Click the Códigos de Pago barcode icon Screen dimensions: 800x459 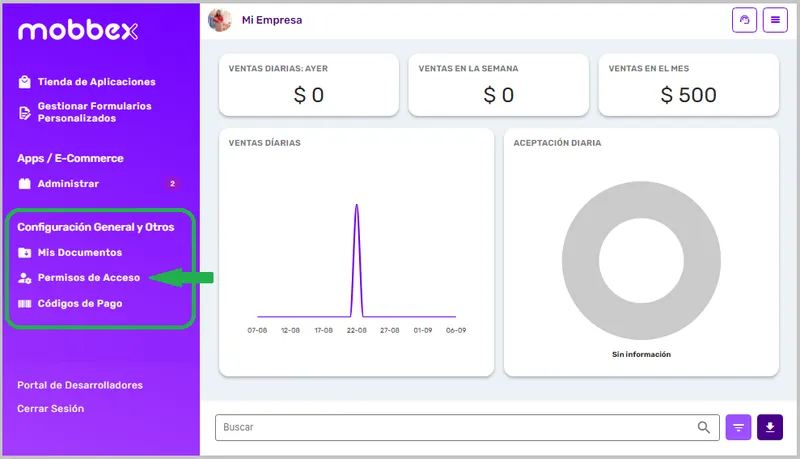25,303
